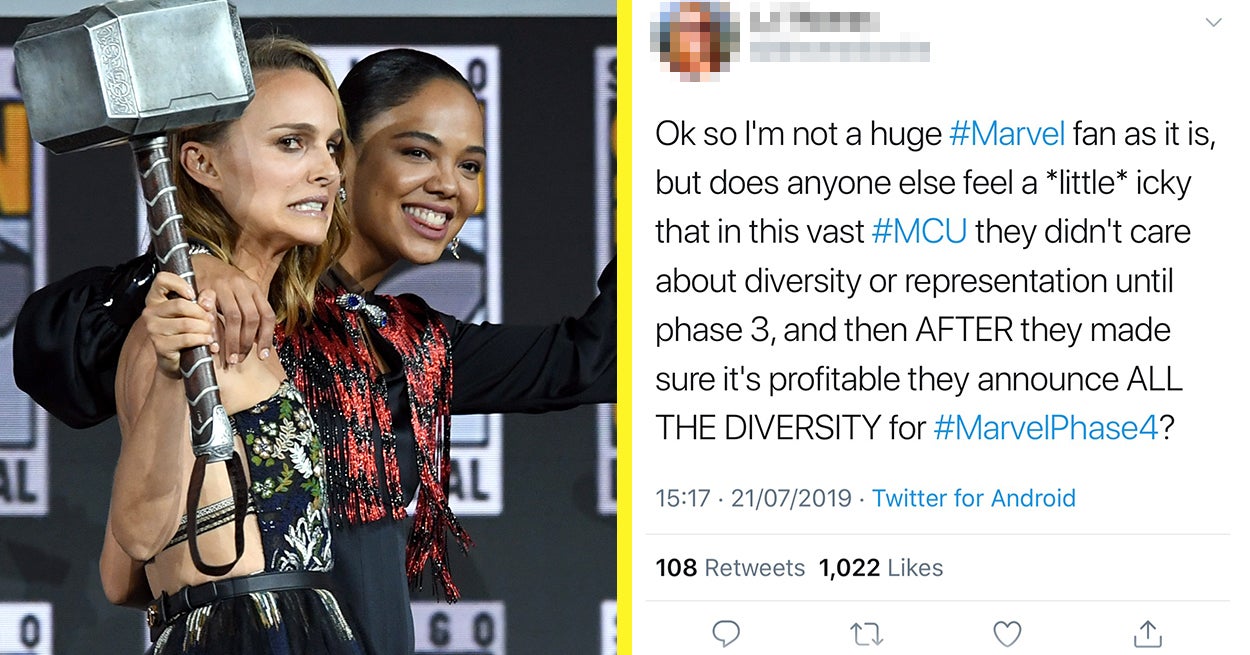Open the #MarvelPhase4 hashtag
This screenshot has width=1250, height=655.
point(1045,427)
